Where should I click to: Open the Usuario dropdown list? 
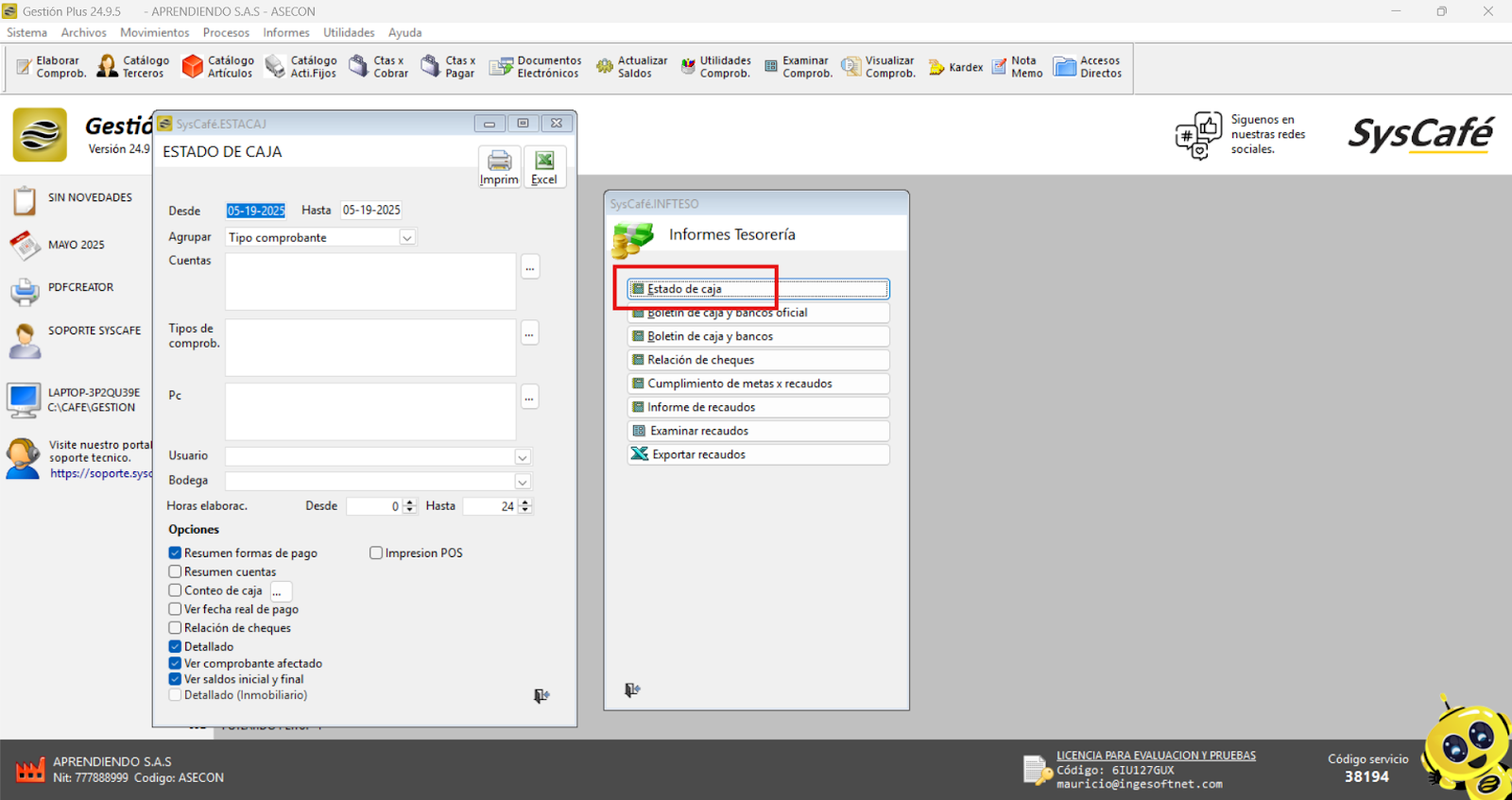click(x=522, y=457)
